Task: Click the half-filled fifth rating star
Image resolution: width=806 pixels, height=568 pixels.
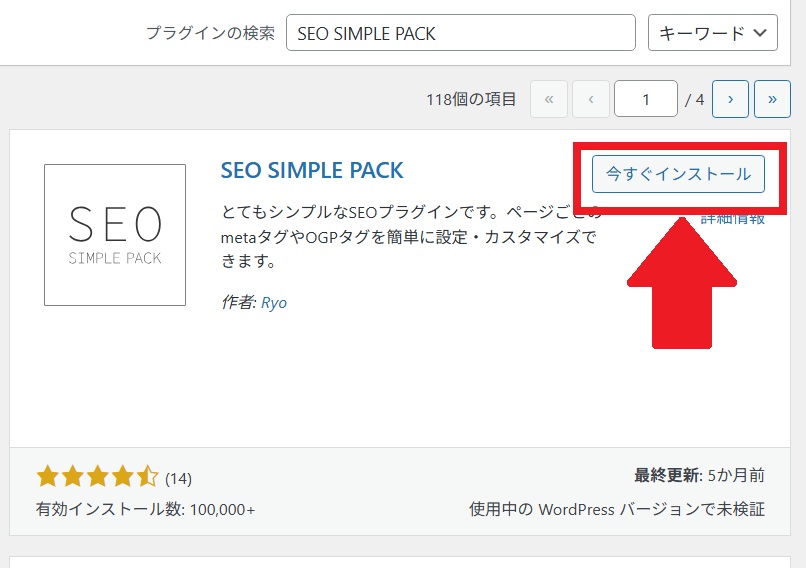Action: (147, 477)
